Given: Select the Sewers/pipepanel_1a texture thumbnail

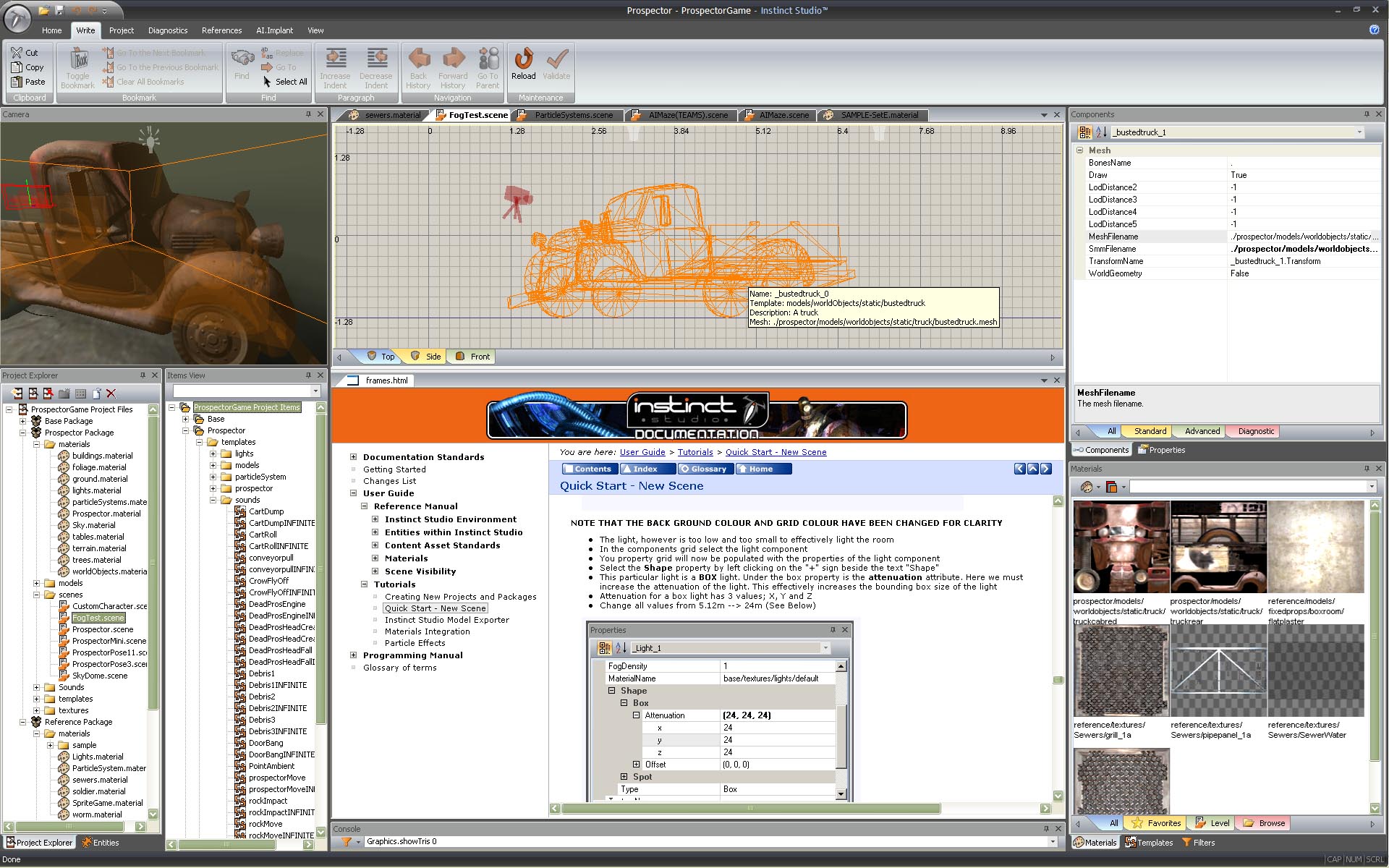Looking at the screenshot, I should [x=1219, y=671].
